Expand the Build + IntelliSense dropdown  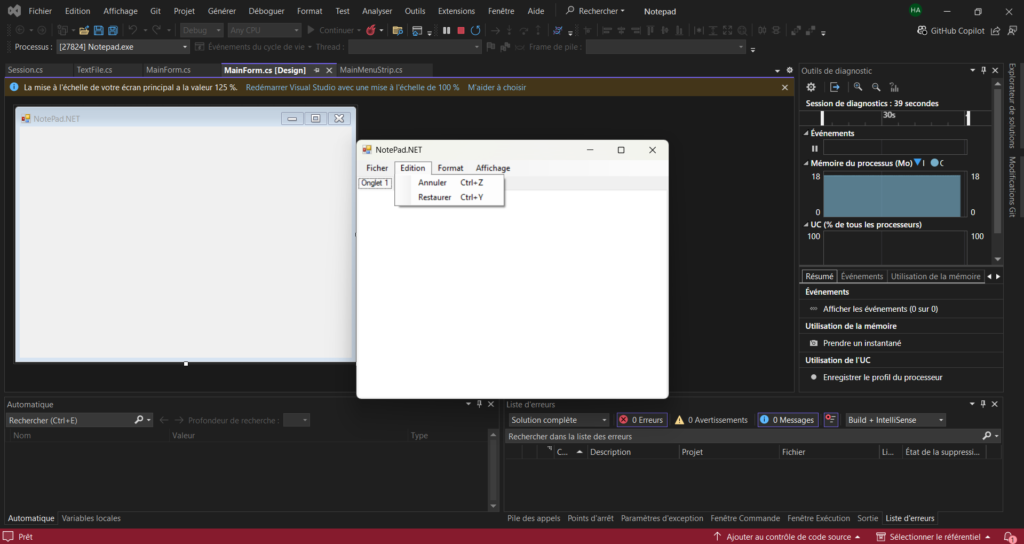895,420
